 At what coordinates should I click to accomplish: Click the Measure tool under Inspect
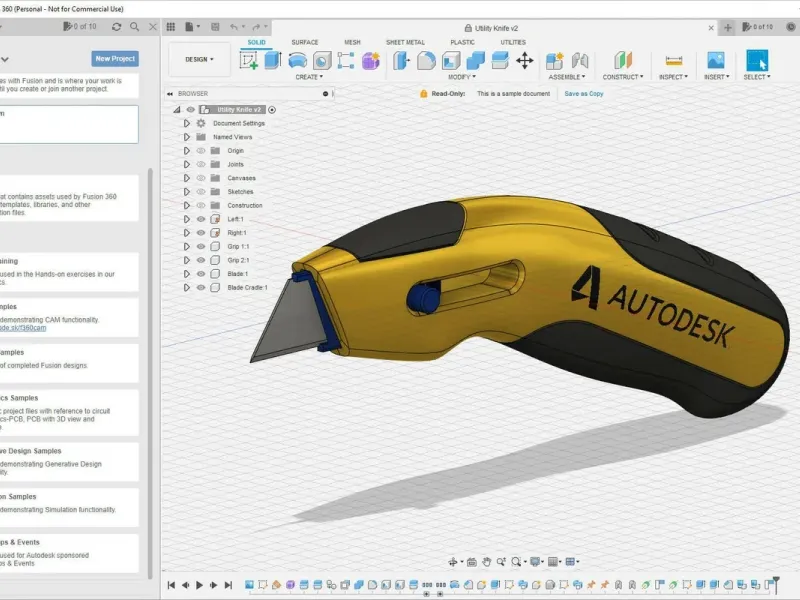[x=673, y=61]
